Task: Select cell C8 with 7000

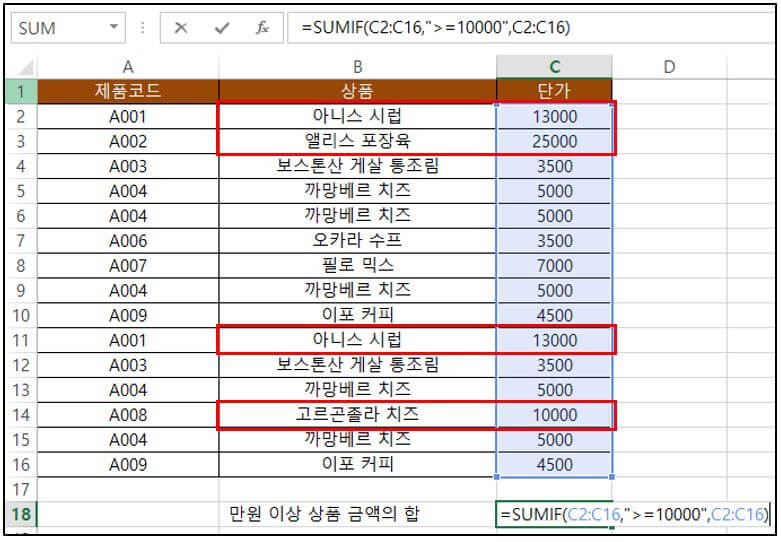Action: [x=554, y=266]
